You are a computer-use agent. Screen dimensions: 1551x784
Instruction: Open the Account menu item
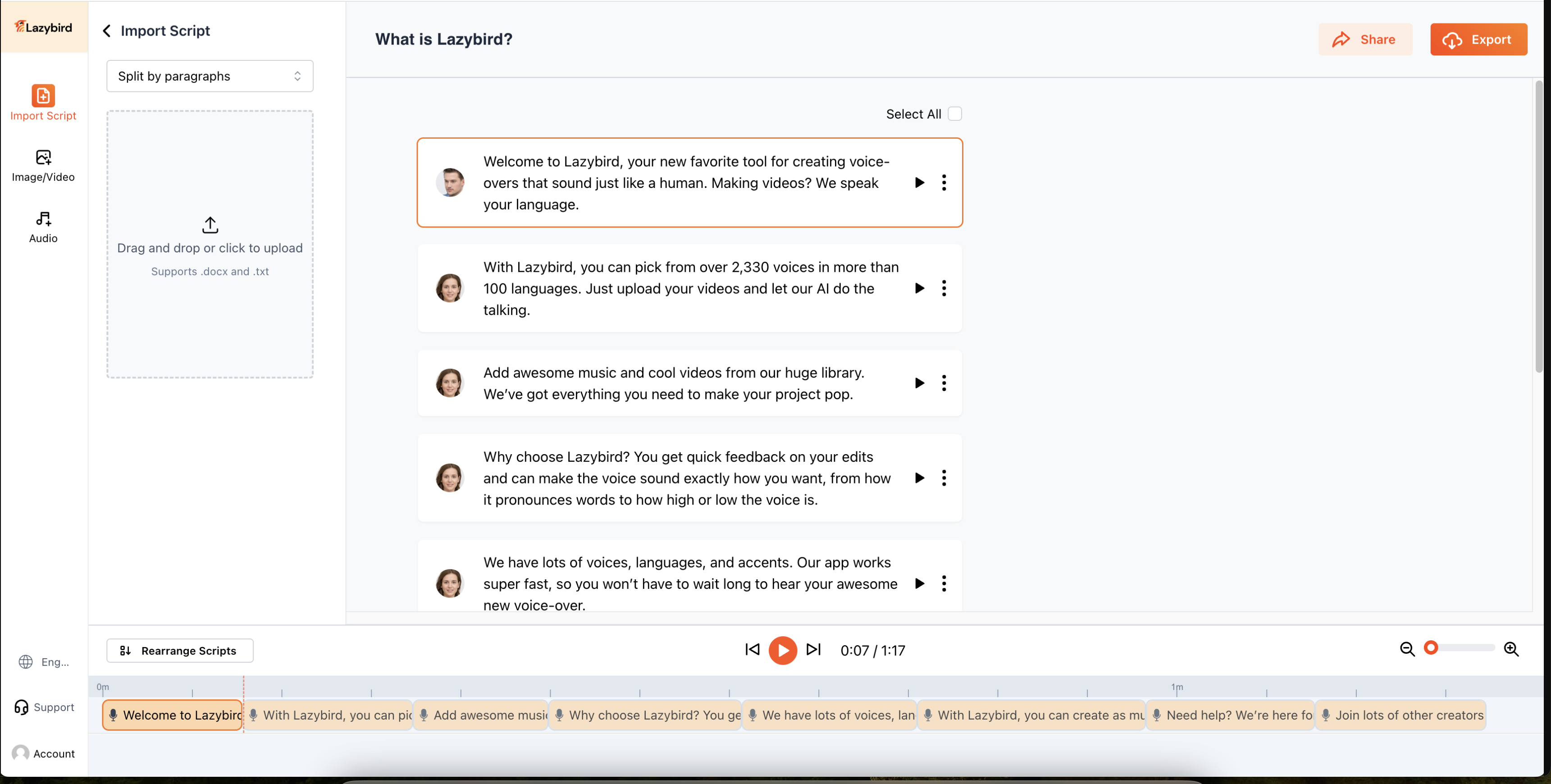[43, 753]
